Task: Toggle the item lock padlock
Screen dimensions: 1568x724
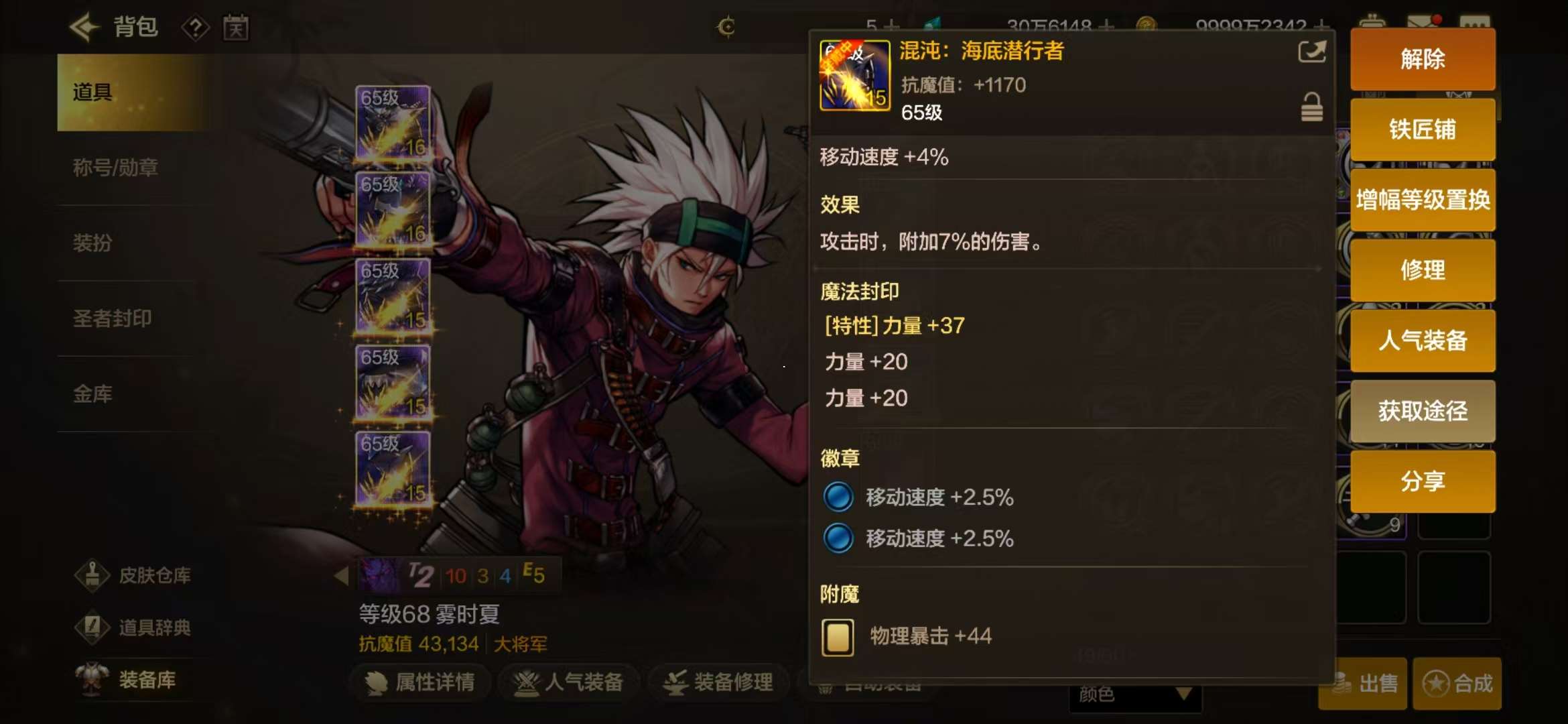Action: 1311,107
